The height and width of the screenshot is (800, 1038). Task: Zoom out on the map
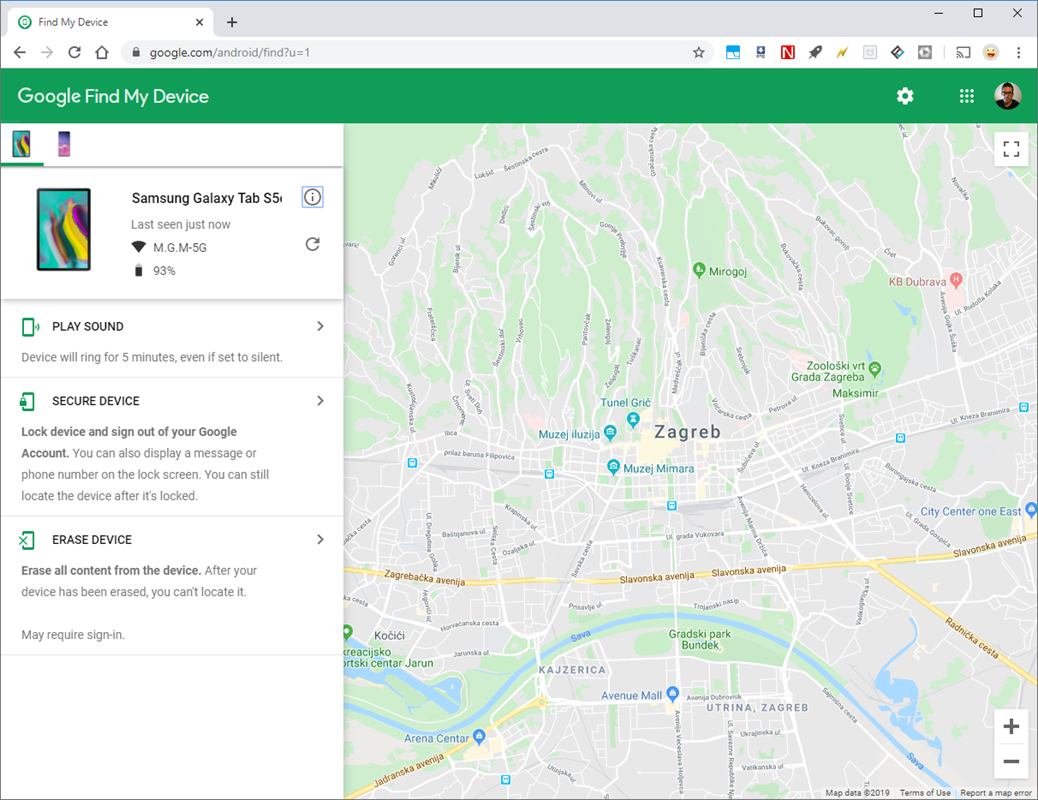pos(1011,762)
